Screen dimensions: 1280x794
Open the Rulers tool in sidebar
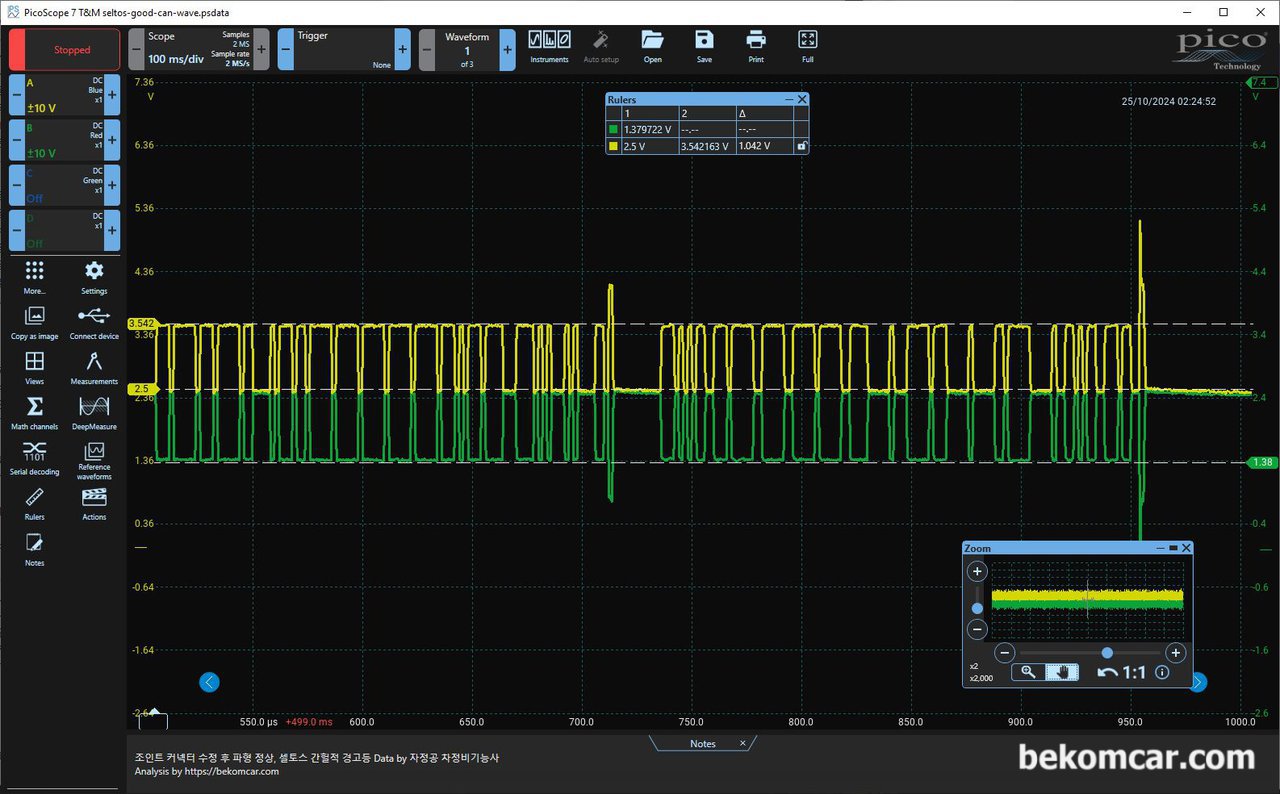coord(35,504)
